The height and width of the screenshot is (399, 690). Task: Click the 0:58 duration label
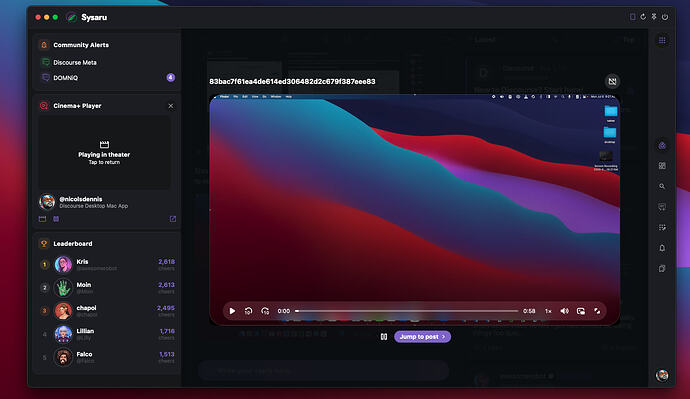tap(529, 311)
